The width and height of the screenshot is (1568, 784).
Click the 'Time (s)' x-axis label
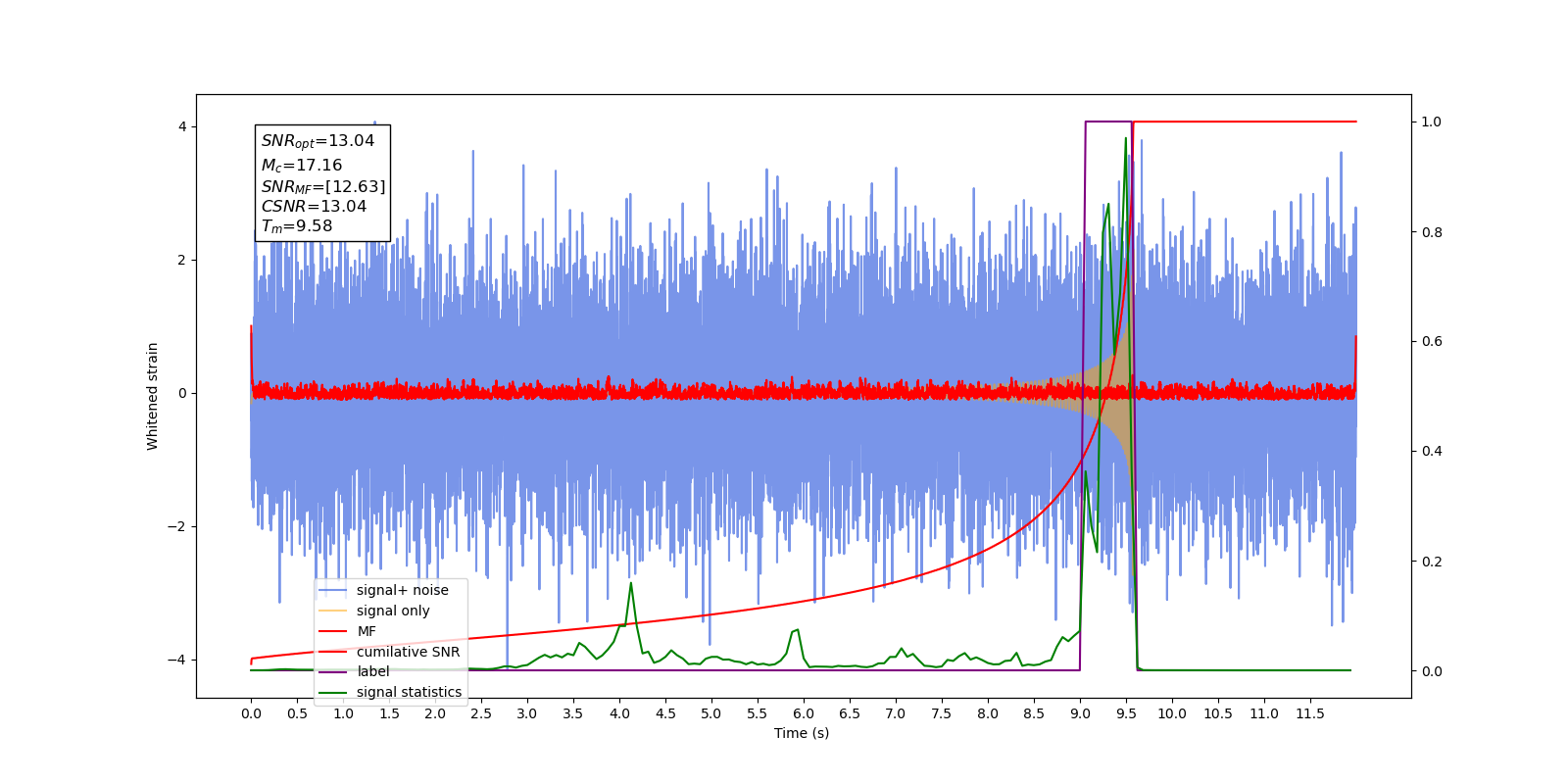[802, 733]
